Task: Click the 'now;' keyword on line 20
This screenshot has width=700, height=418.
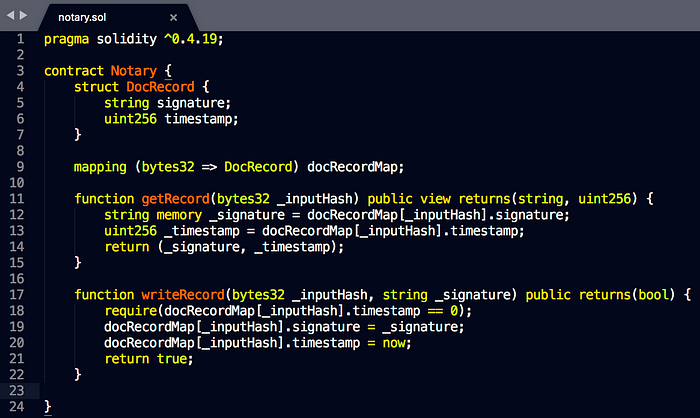Action: pos(397,343)
